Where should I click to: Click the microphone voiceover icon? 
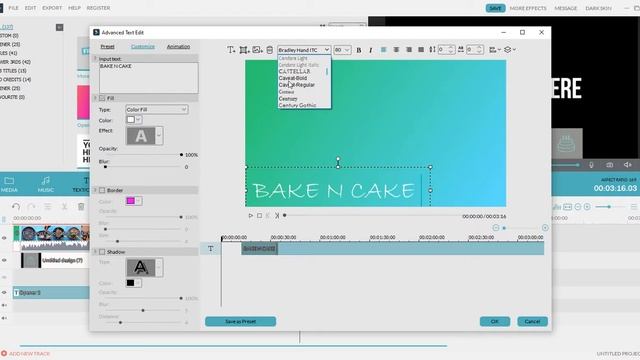pyautogui.click(x=591, y=164)
